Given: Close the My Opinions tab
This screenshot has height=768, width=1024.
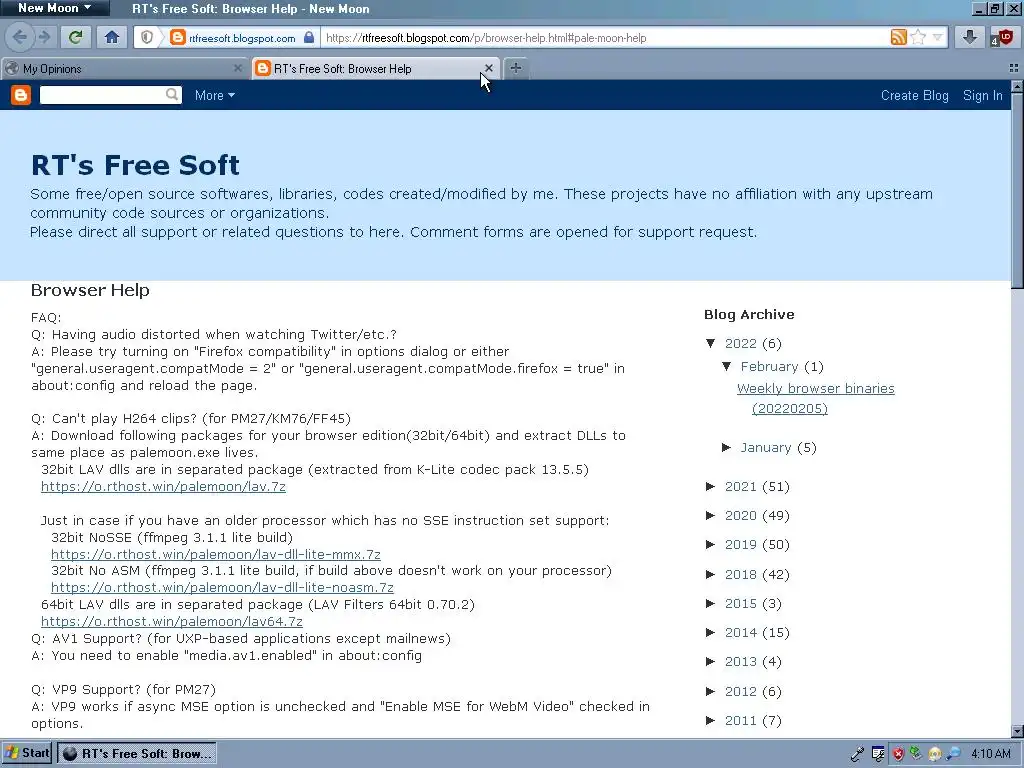Looking at the screenshot, I should pos(238,68).
